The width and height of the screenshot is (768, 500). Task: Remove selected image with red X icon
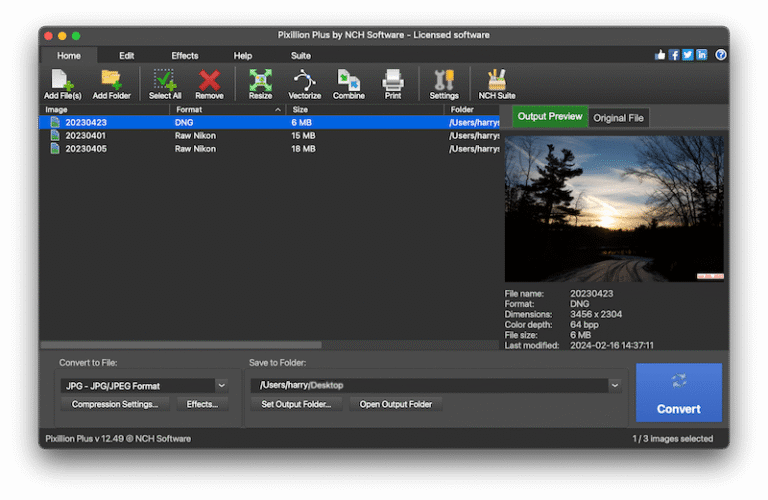[209, 84]
